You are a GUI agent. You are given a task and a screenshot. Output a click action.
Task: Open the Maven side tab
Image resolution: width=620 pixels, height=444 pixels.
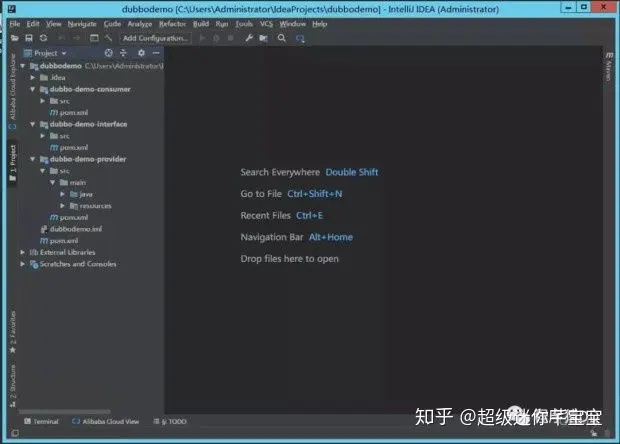pyautogui.click(x=609, y=66)
